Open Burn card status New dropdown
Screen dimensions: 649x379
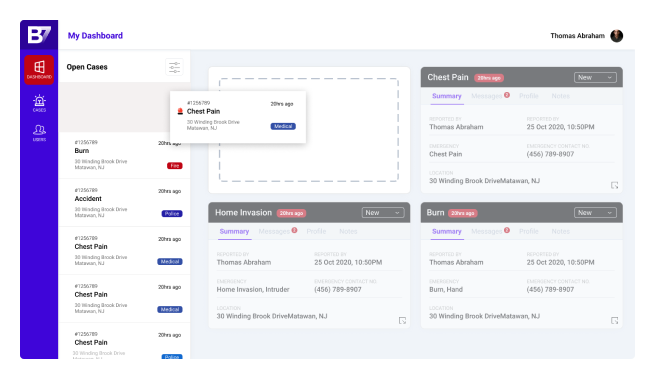595,213
